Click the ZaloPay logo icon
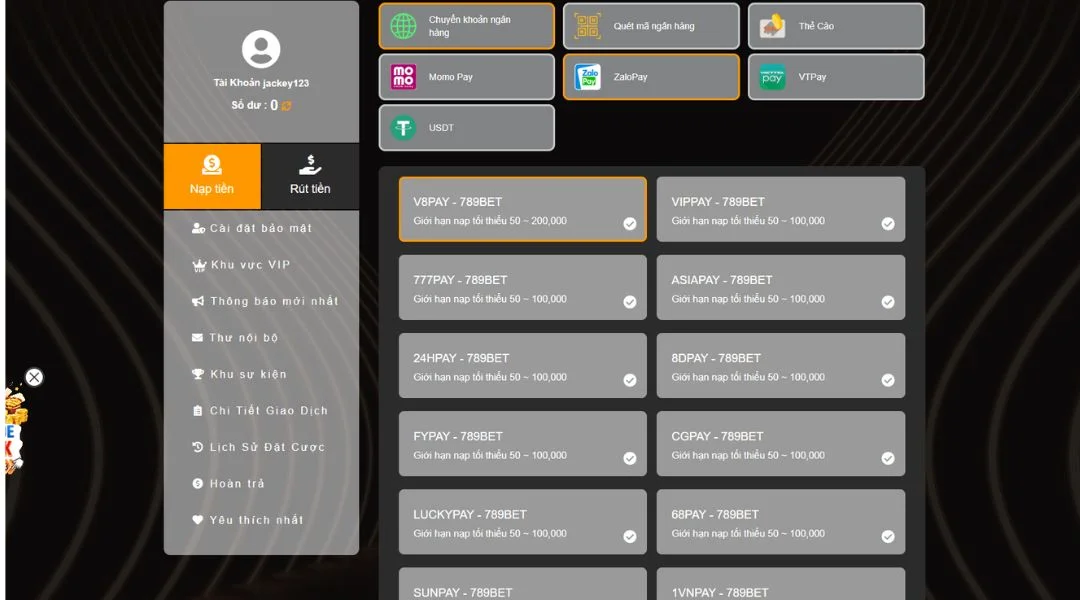 [x=588, y=77]
